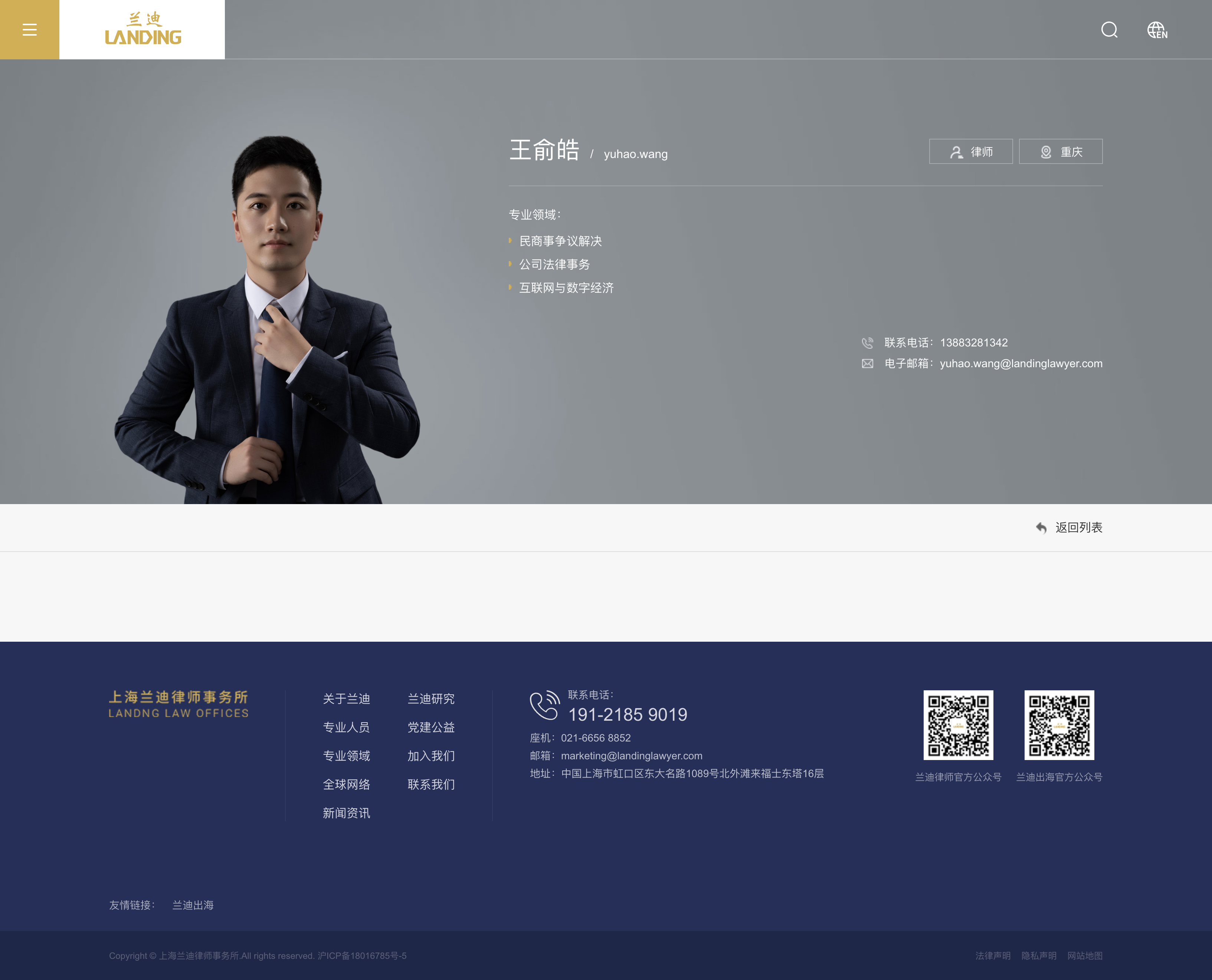
Task: Open 兰迪研究 footer link
Action: tap(431, 699)
